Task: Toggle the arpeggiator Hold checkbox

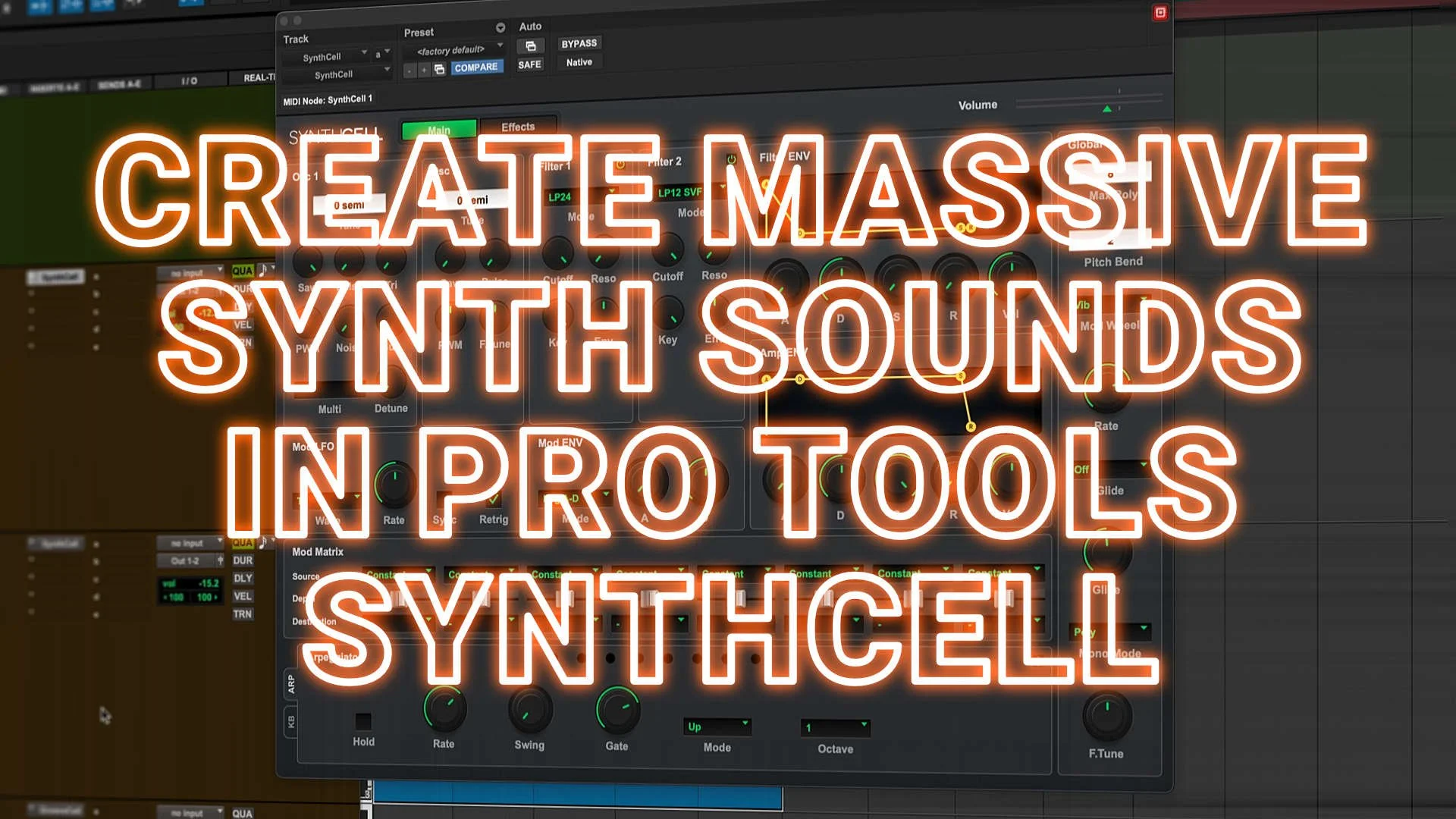Action: [363, 720]
